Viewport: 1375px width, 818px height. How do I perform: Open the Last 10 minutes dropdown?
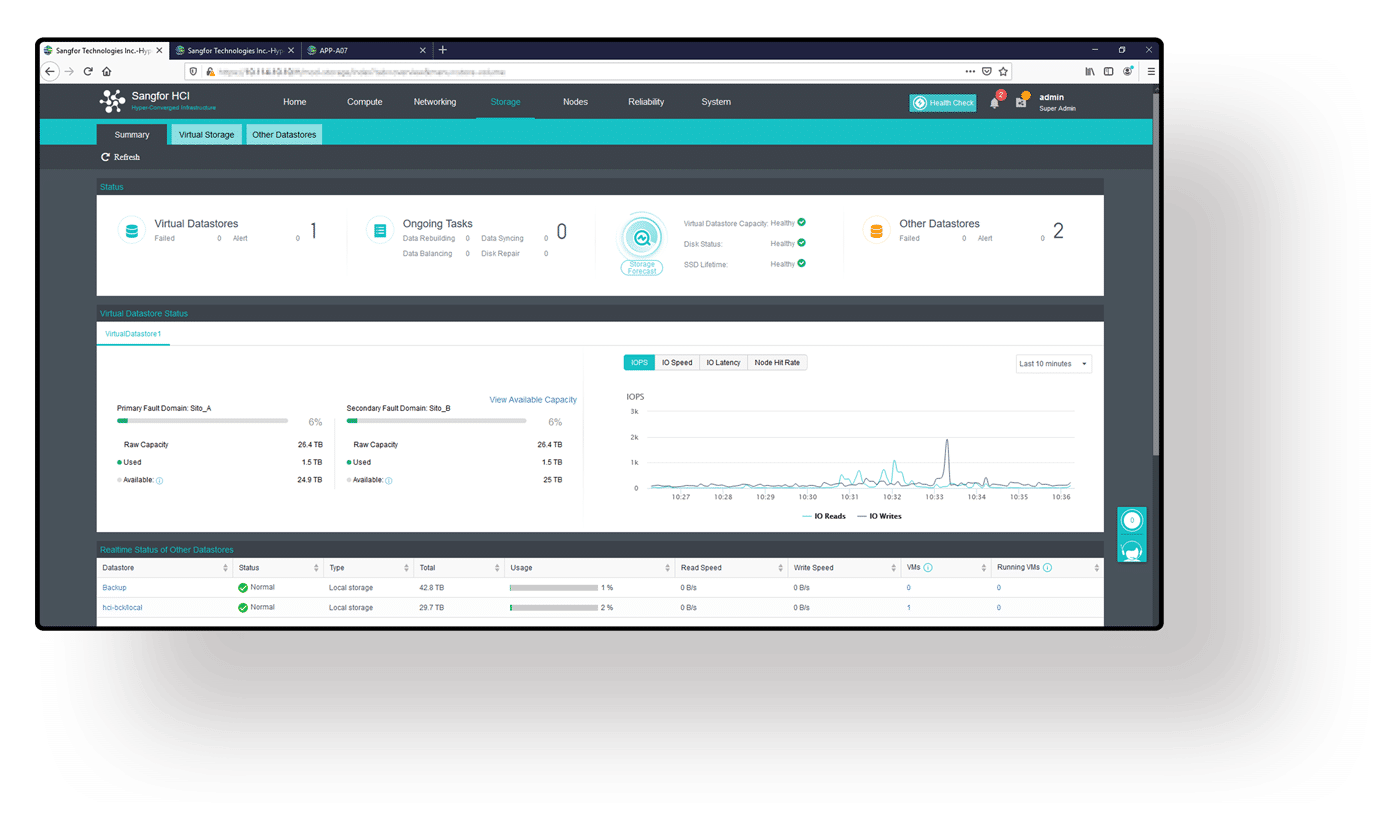[1053, 364]
